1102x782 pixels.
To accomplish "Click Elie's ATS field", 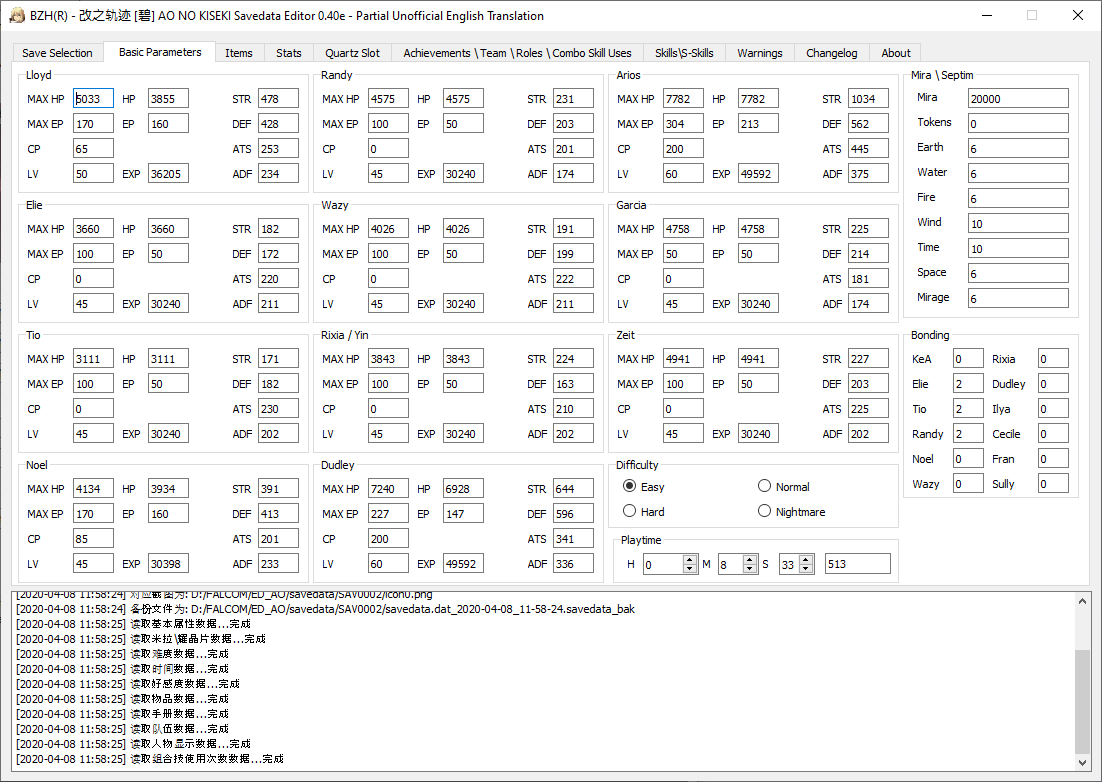I will tap(278, 279).
